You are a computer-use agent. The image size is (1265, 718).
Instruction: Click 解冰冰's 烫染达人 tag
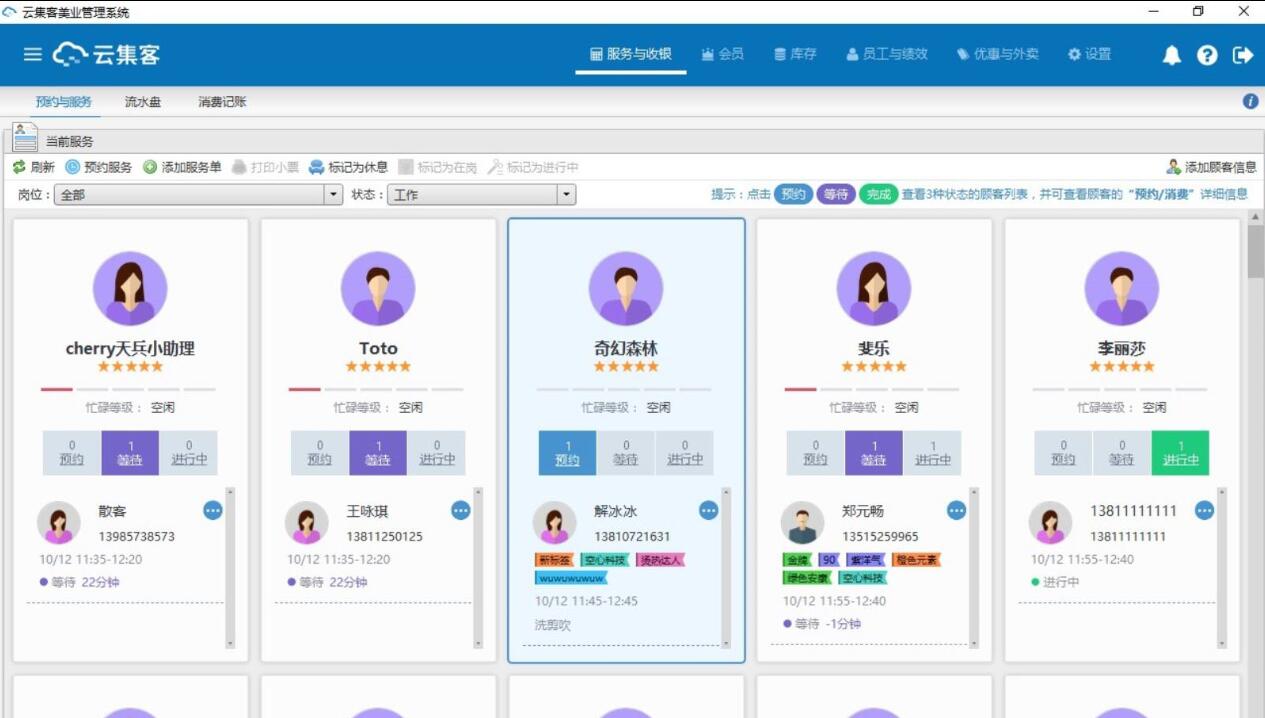pyautogui.click(x=661, y=560)
